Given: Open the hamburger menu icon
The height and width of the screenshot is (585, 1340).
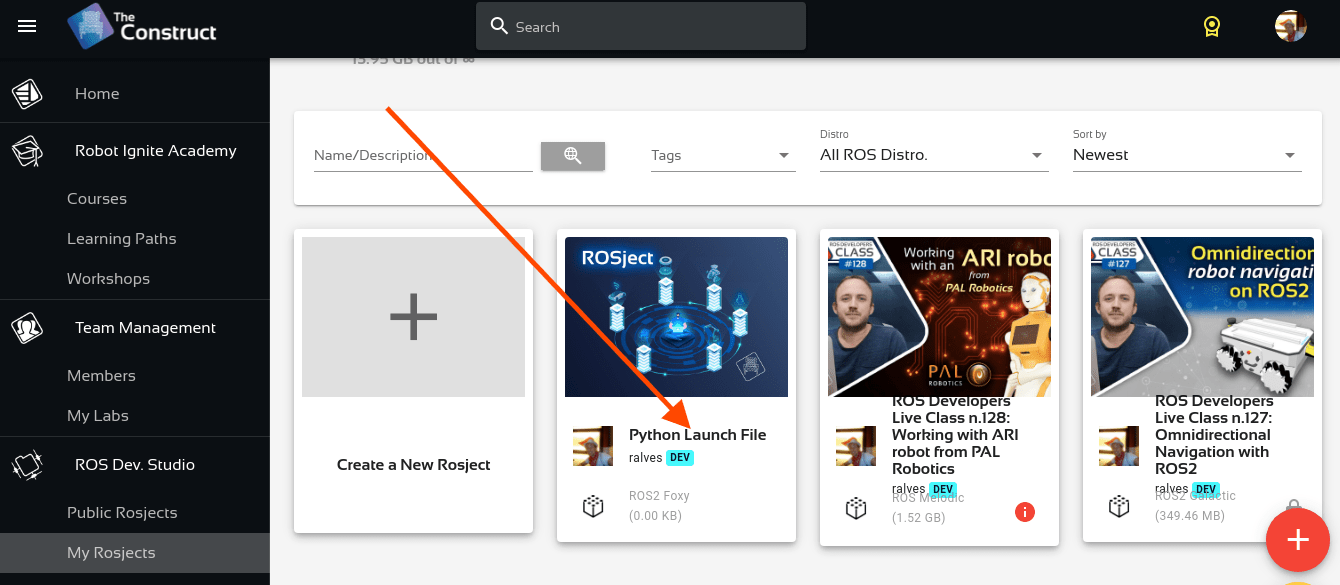Looking at the screenshot, I should pyautogui.click(x=27, y=27).
